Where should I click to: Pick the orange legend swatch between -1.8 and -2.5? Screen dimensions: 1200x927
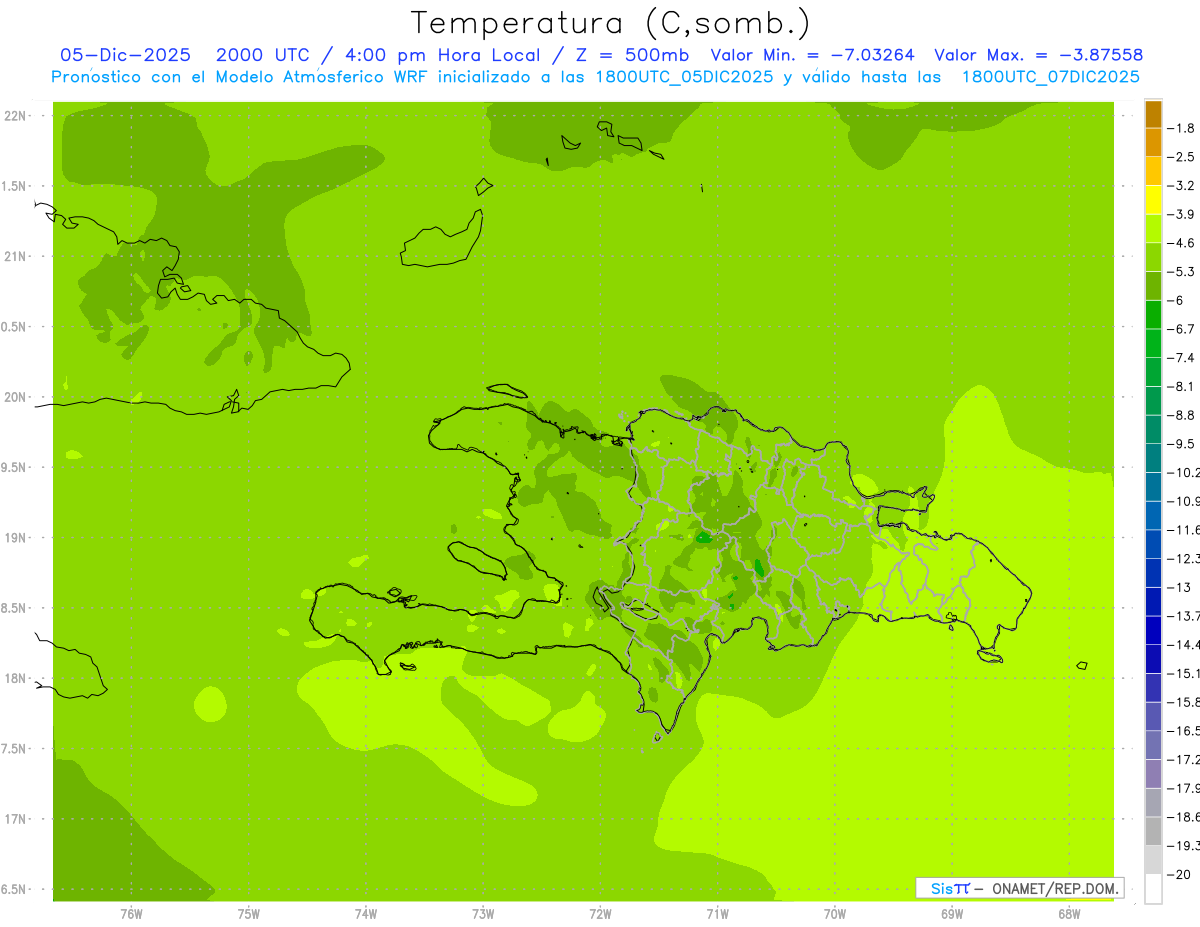pyautogui.click(x=1153, y=142)
